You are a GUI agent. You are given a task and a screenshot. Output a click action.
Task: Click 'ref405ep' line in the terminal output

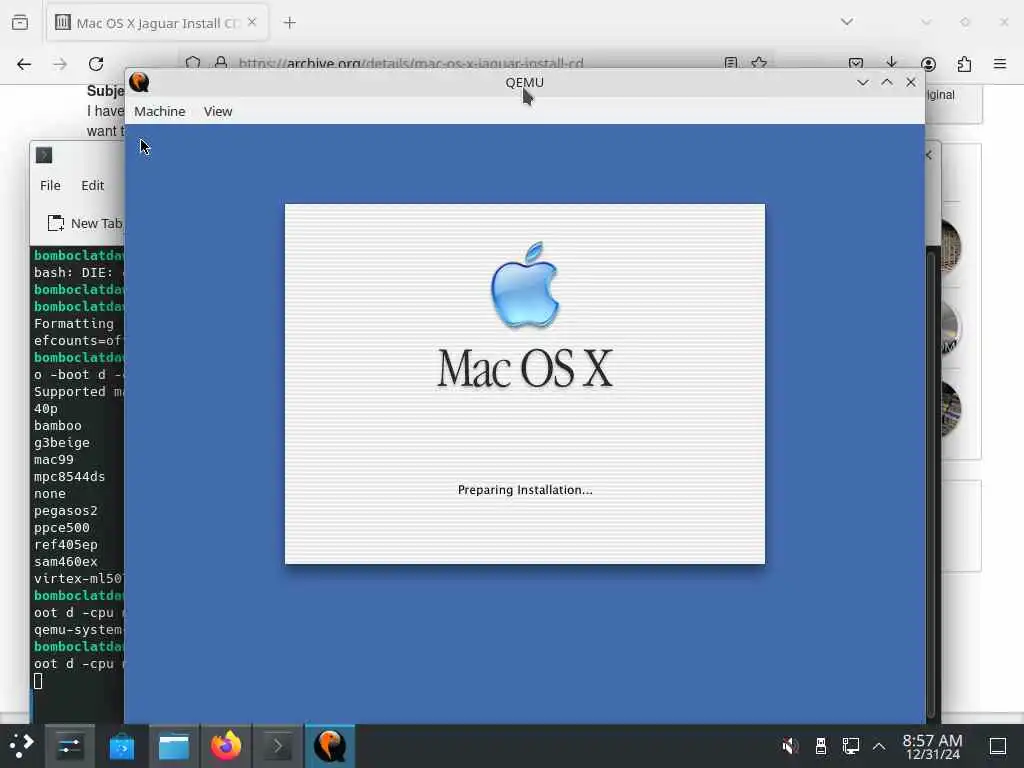click(65, 545)
